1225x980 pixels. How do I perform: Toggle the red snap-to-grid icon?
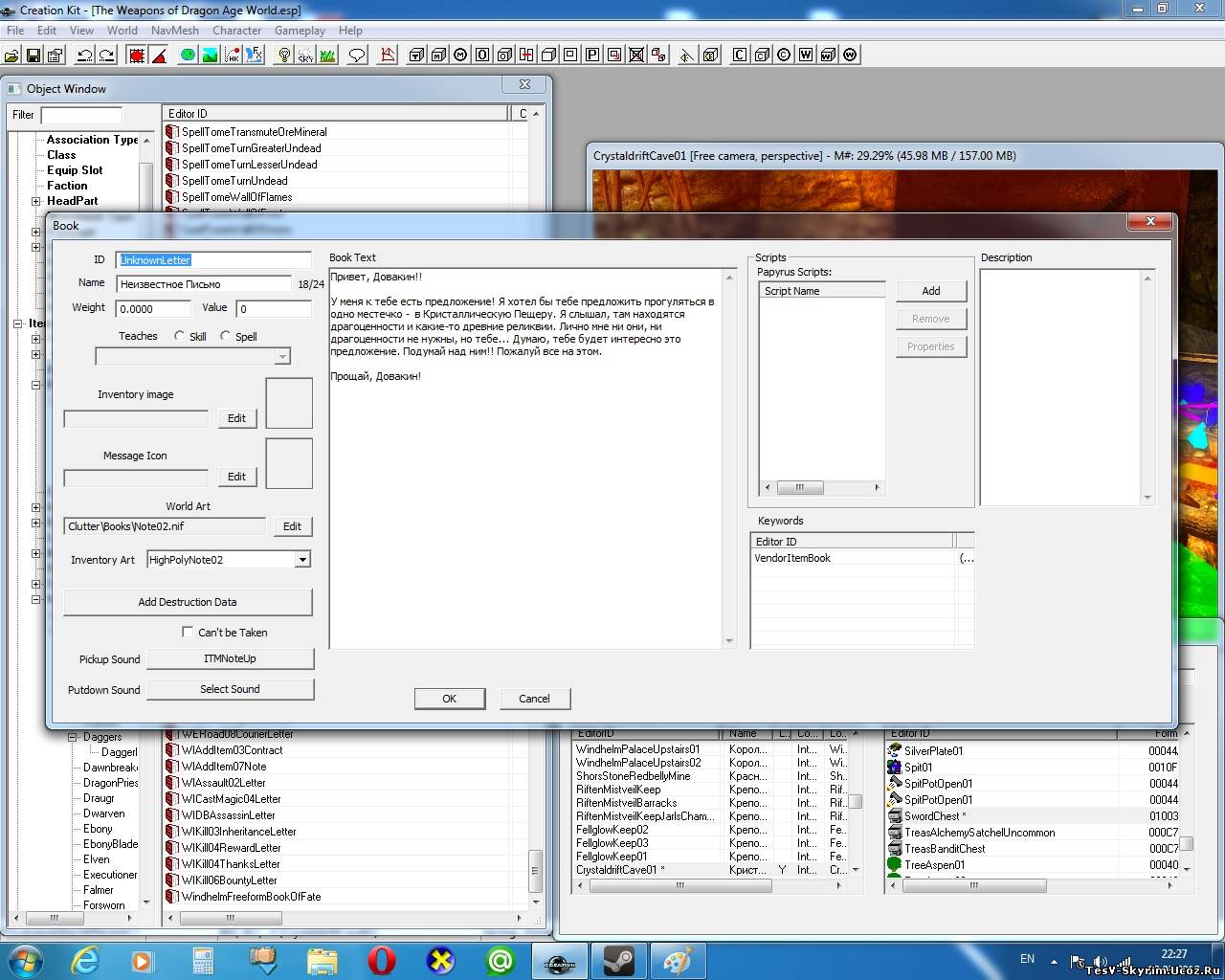pos(137,55)
